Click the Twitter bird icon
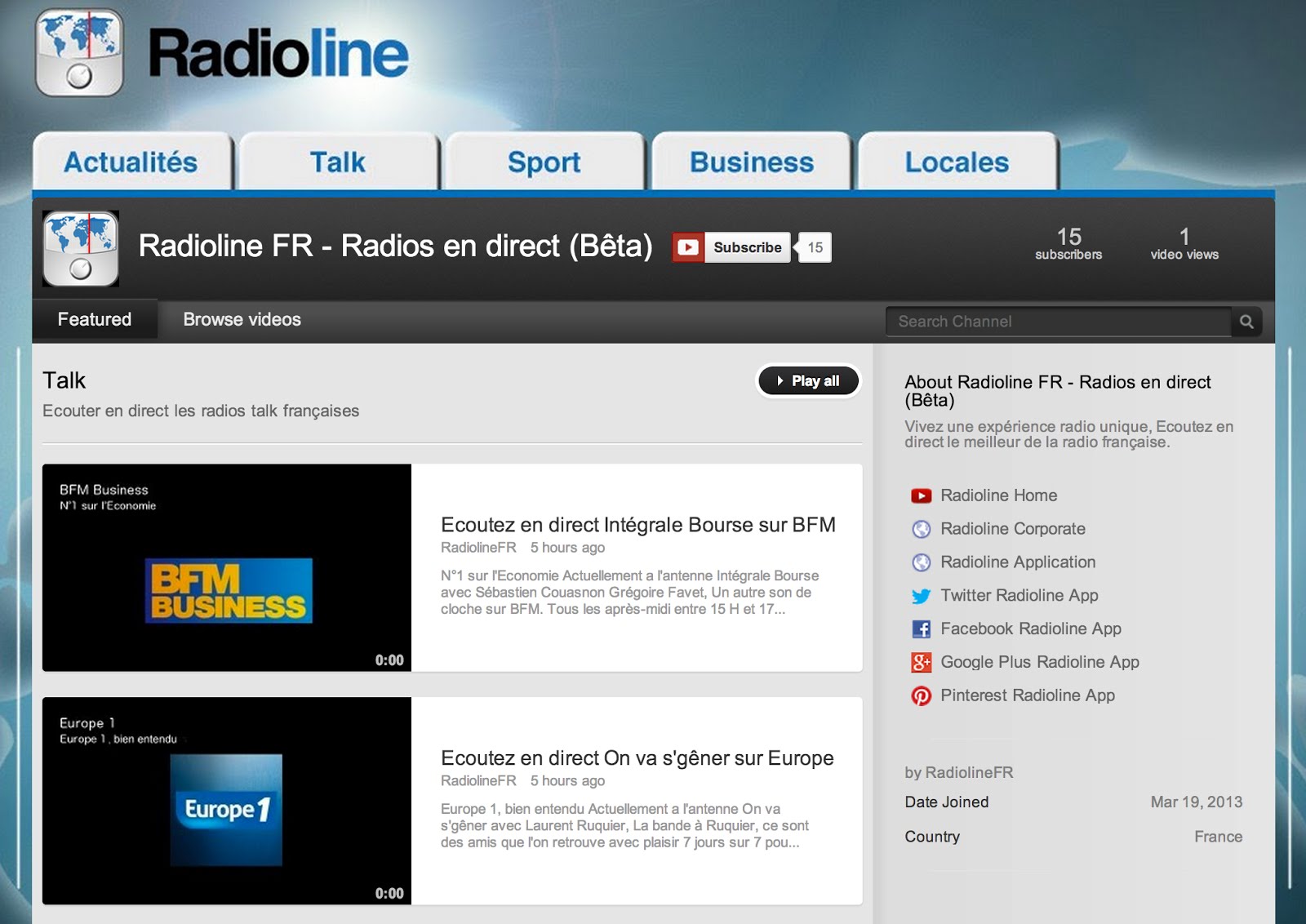Screen dimensions: 1306x924 922,596
